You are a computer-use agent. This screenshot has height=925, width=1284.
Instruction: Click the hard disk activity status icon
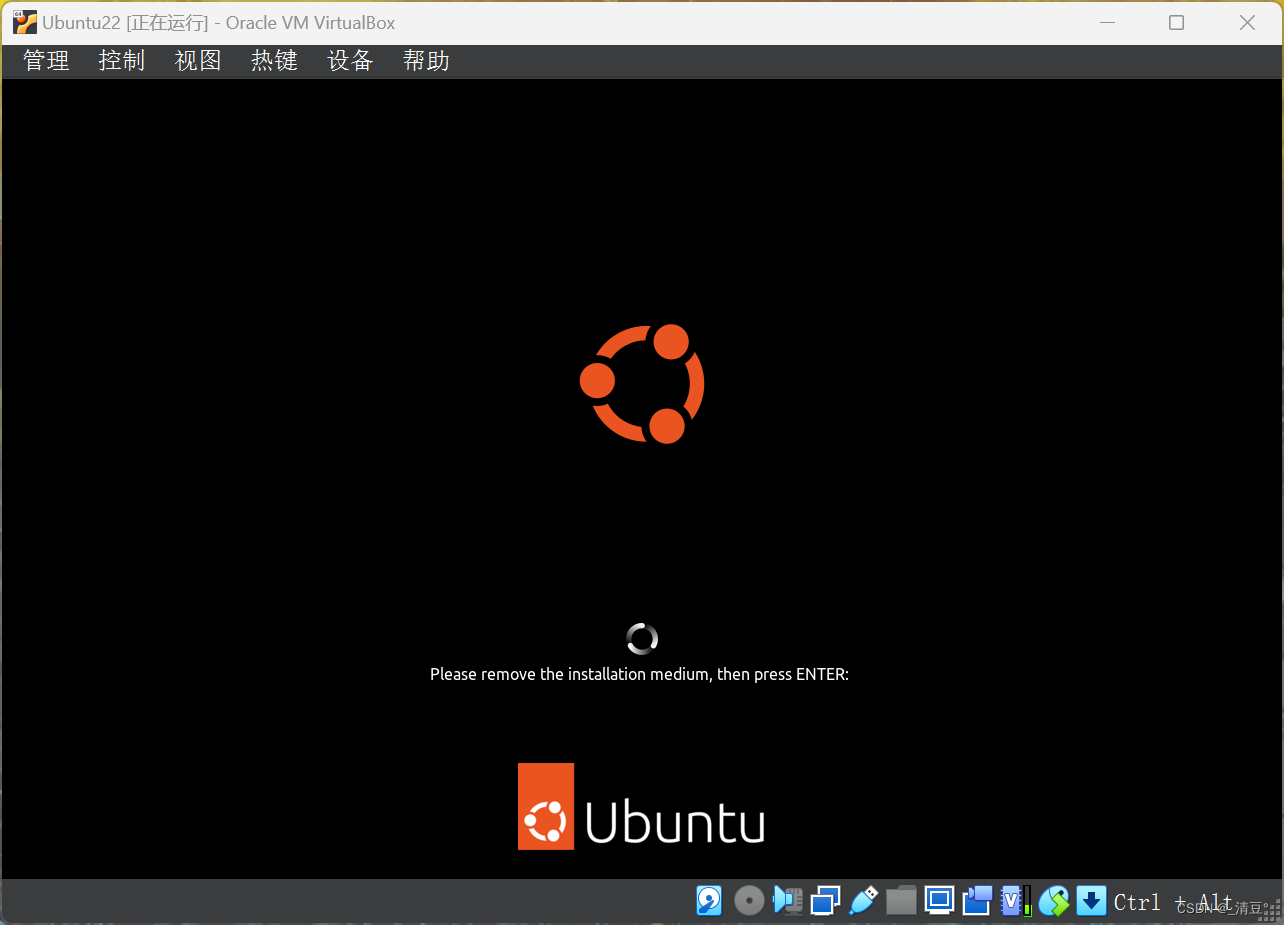709,901
